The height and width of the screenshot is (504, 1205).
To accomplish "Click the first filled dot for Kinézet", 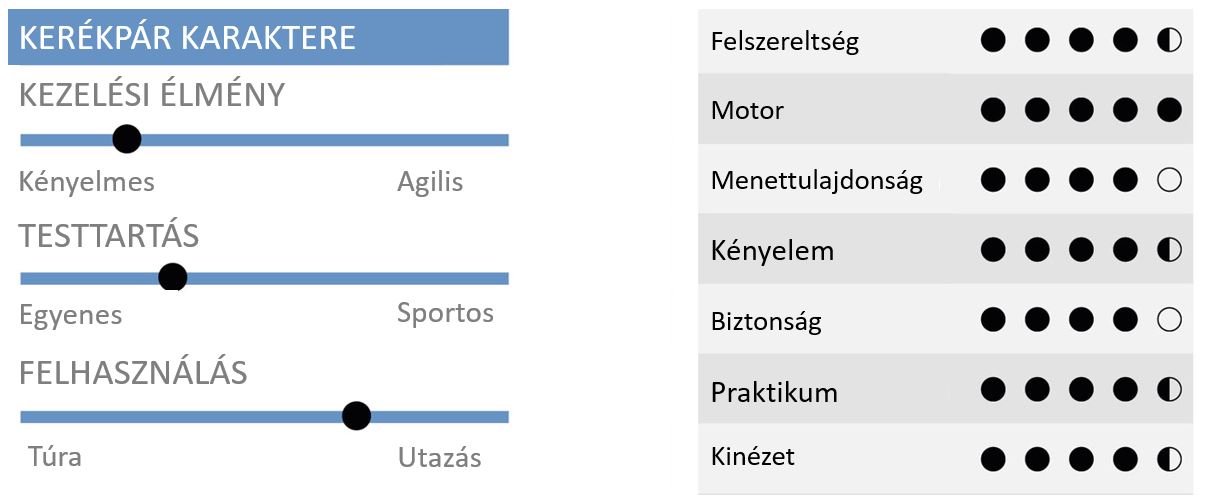I will (993, 460).
